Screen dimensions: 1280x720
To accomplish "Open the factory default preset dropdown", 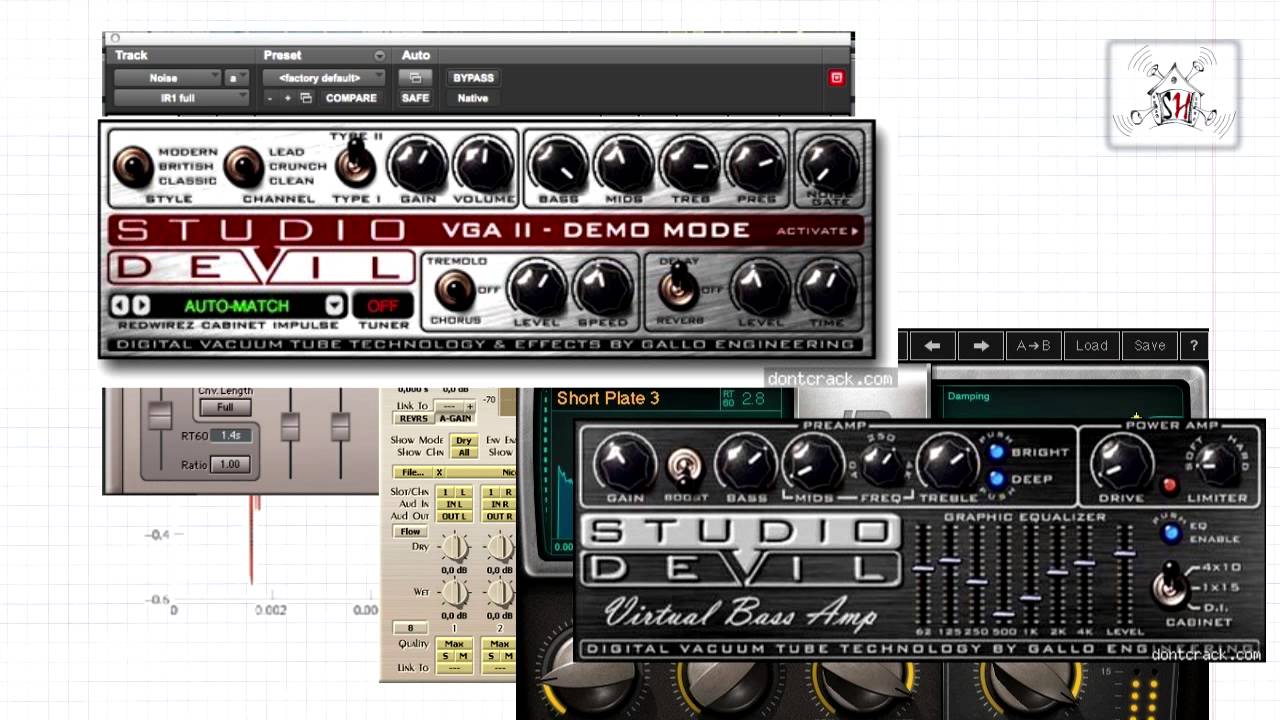I will pyautogui.click(x=324, y=78).
